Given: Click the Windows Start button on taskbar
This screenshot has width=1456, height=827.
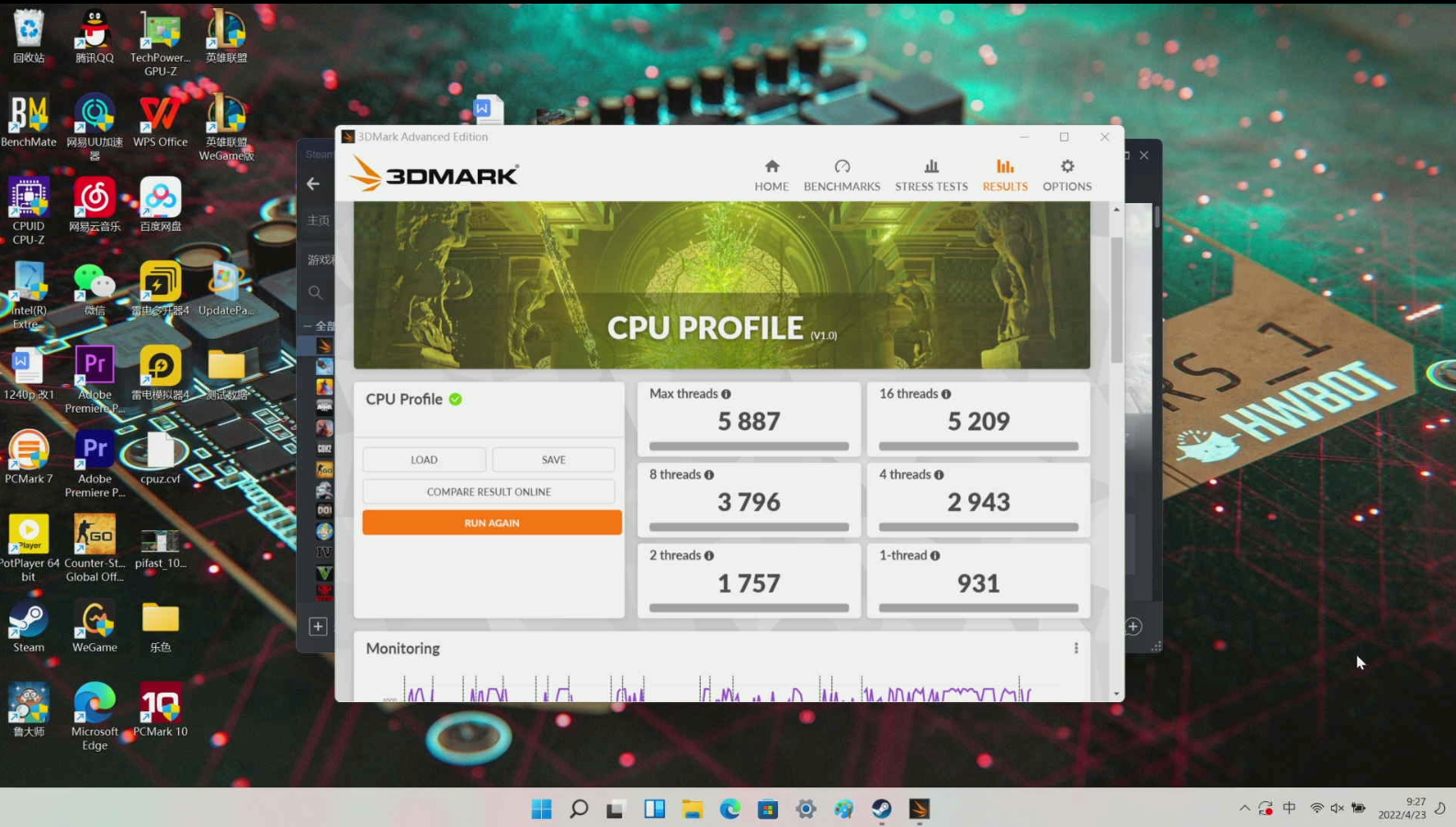Looking at the screenshot, I should tap(542, 809).
